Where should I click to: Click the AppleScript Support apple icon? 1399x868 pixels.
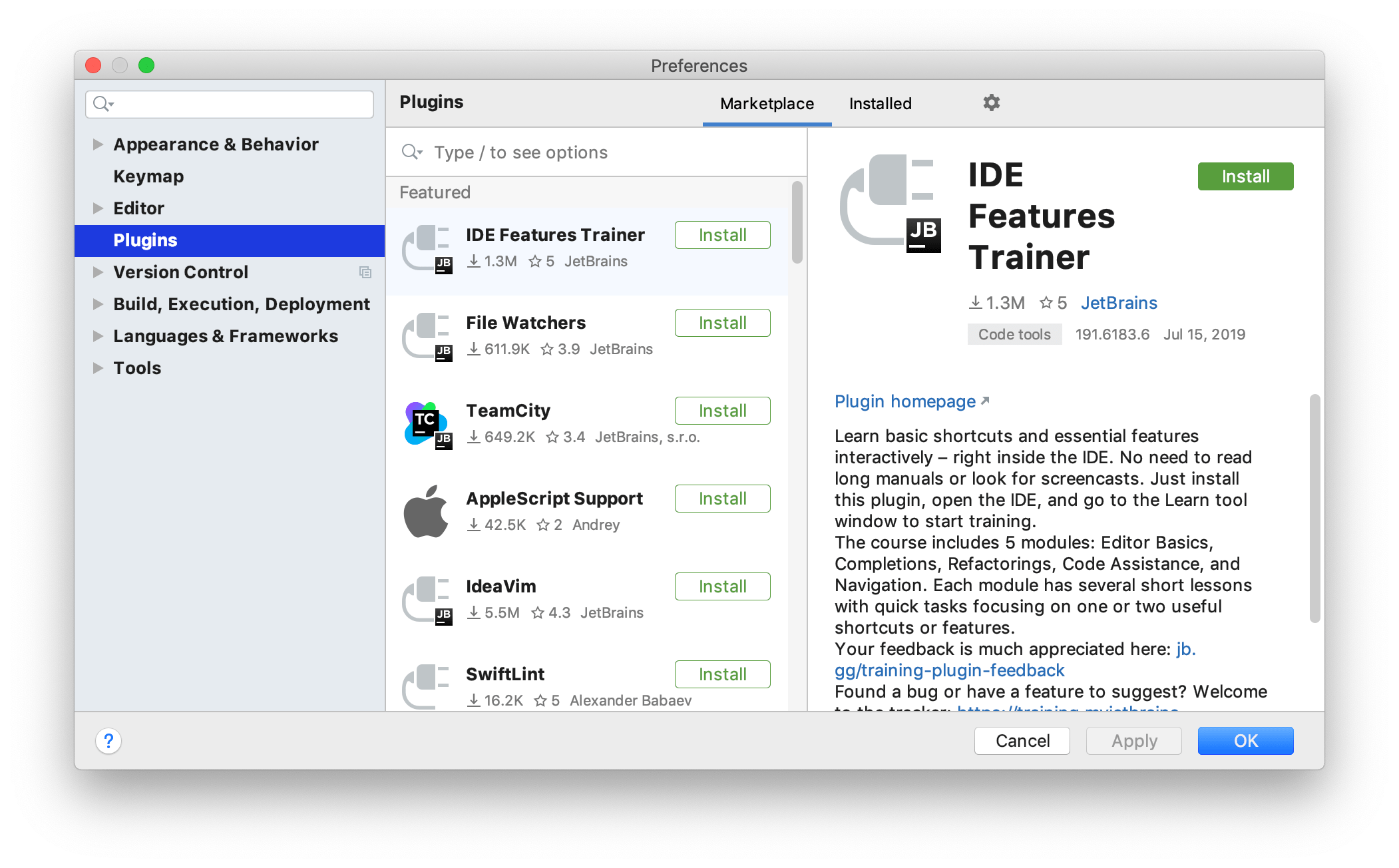[x=426, y=511]
